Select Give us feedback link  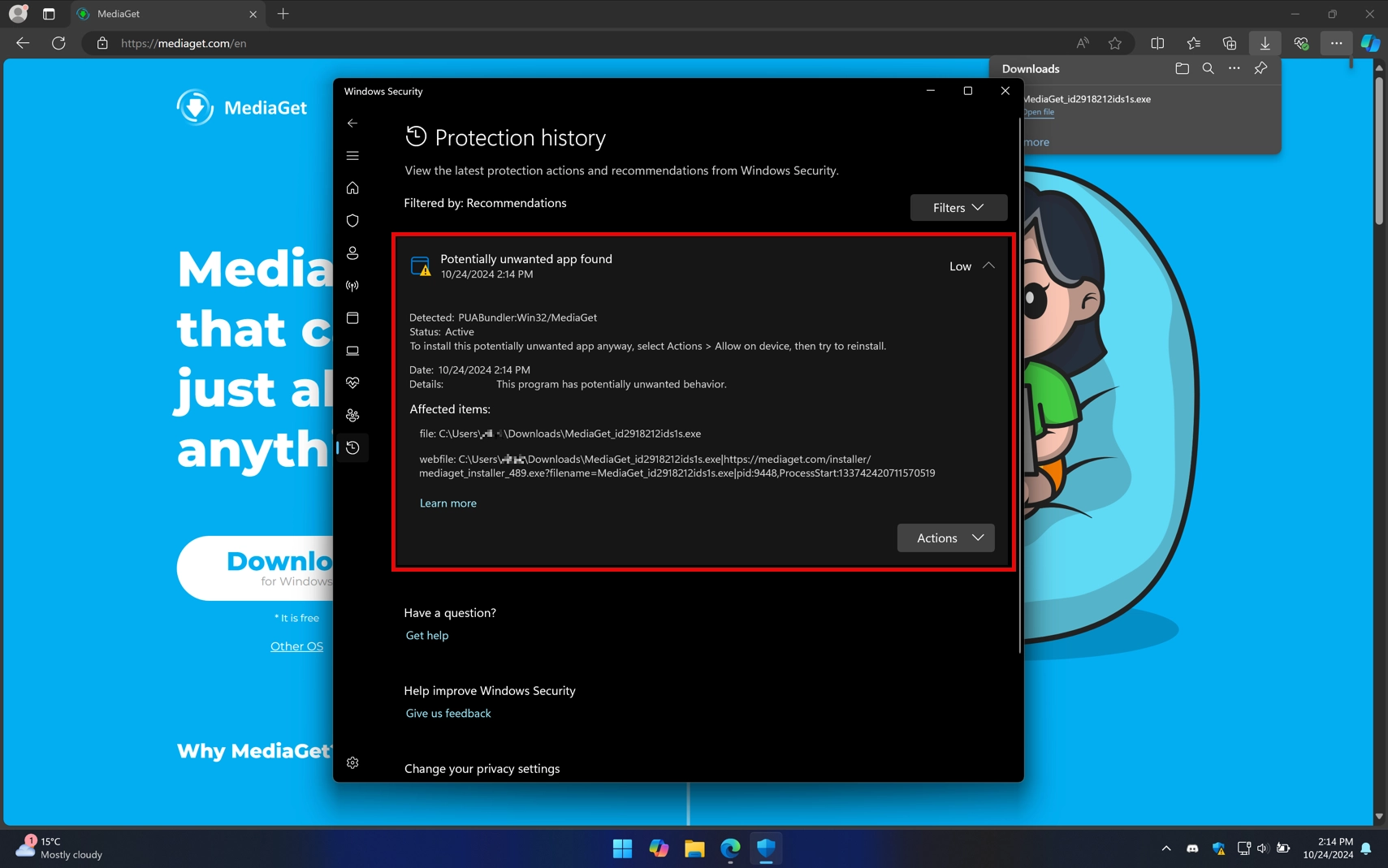coord(448,713)
